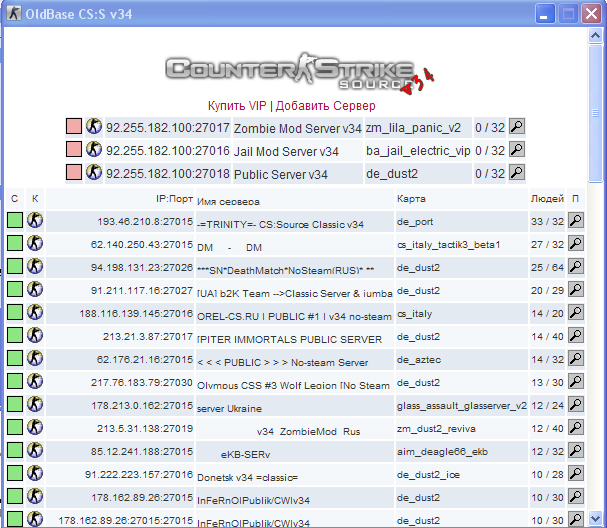Open magnifier for Donetsk v34 server

click(x=576, y=474)
